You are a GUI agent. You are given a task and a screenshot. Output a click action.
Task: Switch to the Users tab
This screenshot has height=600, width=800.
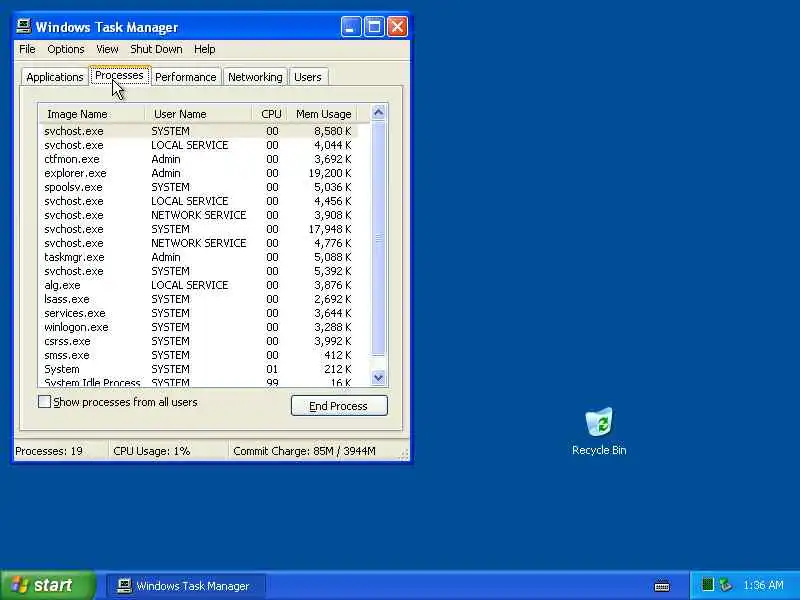coord(308,77)
